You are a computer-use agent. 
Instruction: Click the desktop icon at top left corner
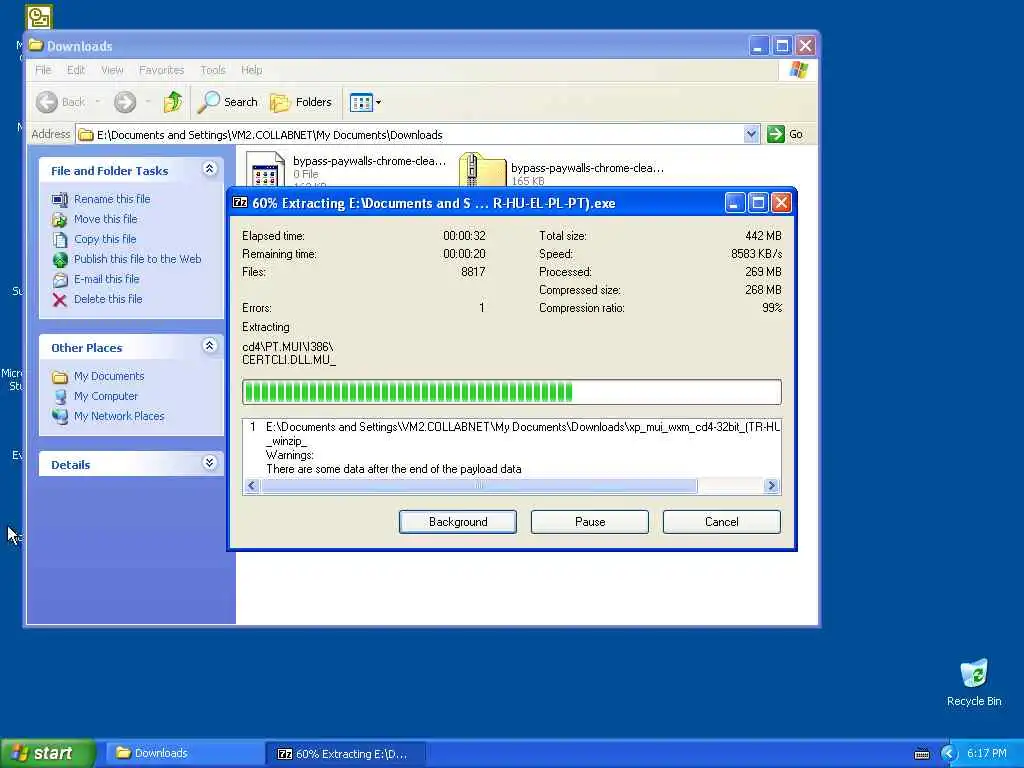click(x=39, y=16)
